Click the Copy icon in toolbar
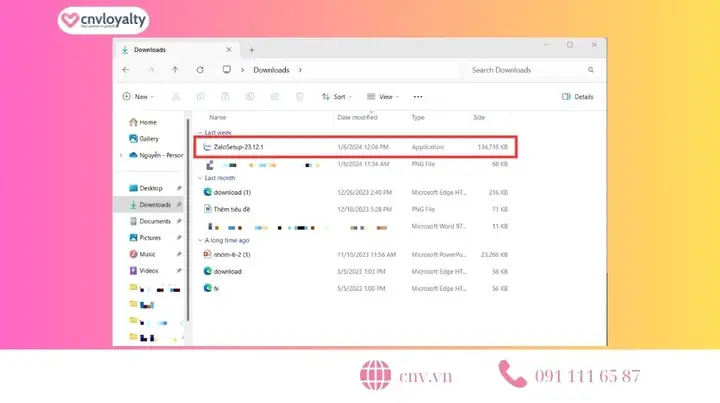The image size is (720, 403). pyautogui.click(x=201, y=96)
